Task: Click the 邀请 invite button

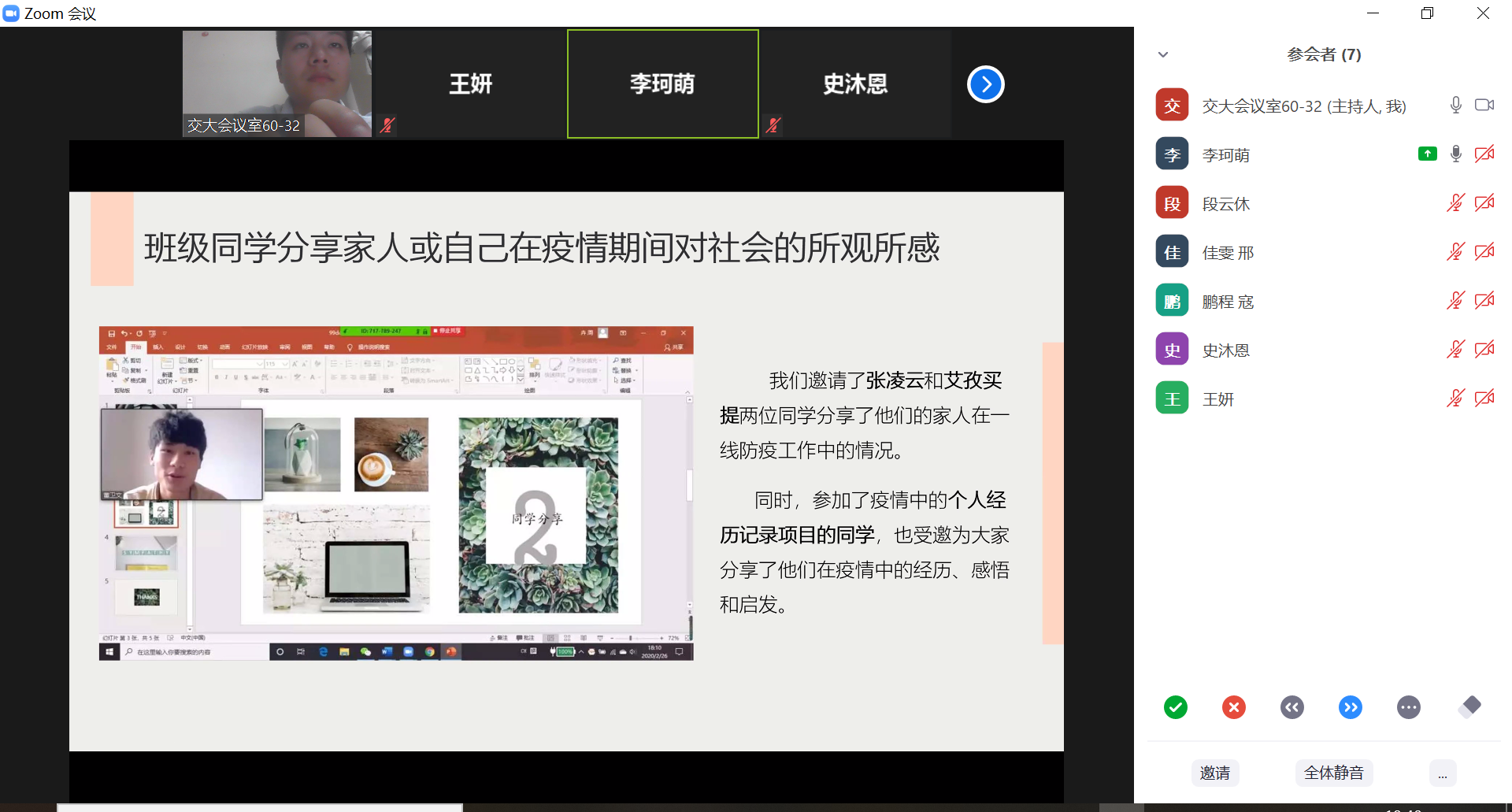Action: pyautogui.click(x=1214, y=773)
